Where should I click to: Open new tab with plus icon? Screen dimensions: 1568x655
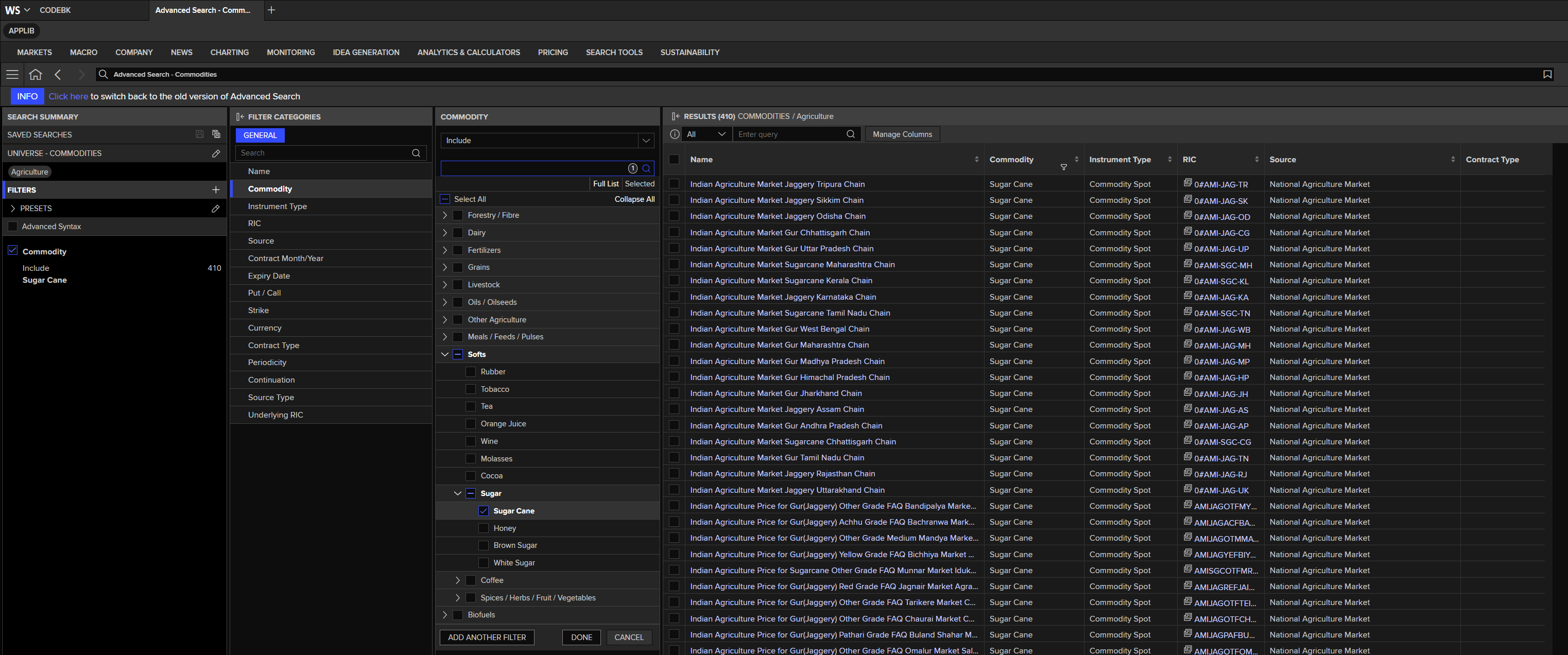[271, 10]
